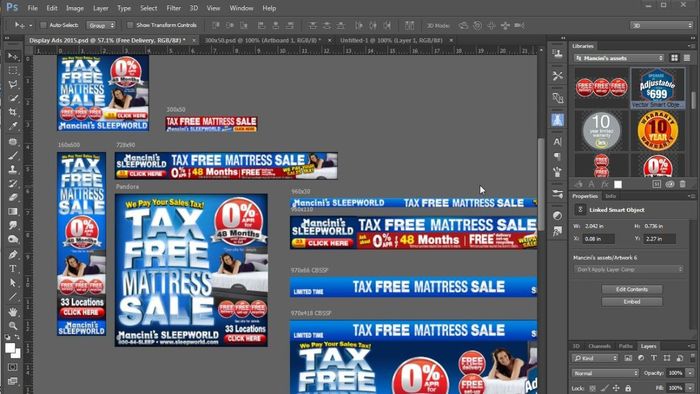Image resolution: width=700 pixels, height=394 pixels.
Task: Select the Eraser tool
Action: [x=12, y=197]
